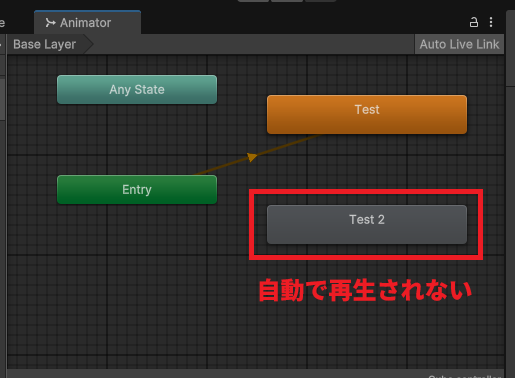Select the orange Test state node
Image resolution: width=515 pixels, height=378 pixels.
367,114
